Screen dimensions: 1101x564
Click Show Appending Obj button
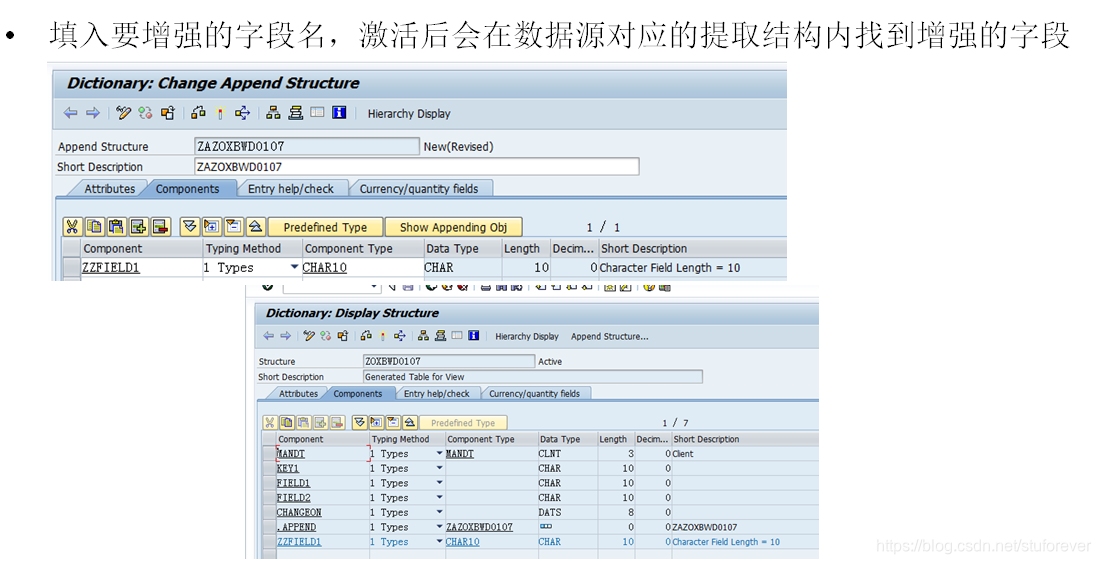[454, 227]
